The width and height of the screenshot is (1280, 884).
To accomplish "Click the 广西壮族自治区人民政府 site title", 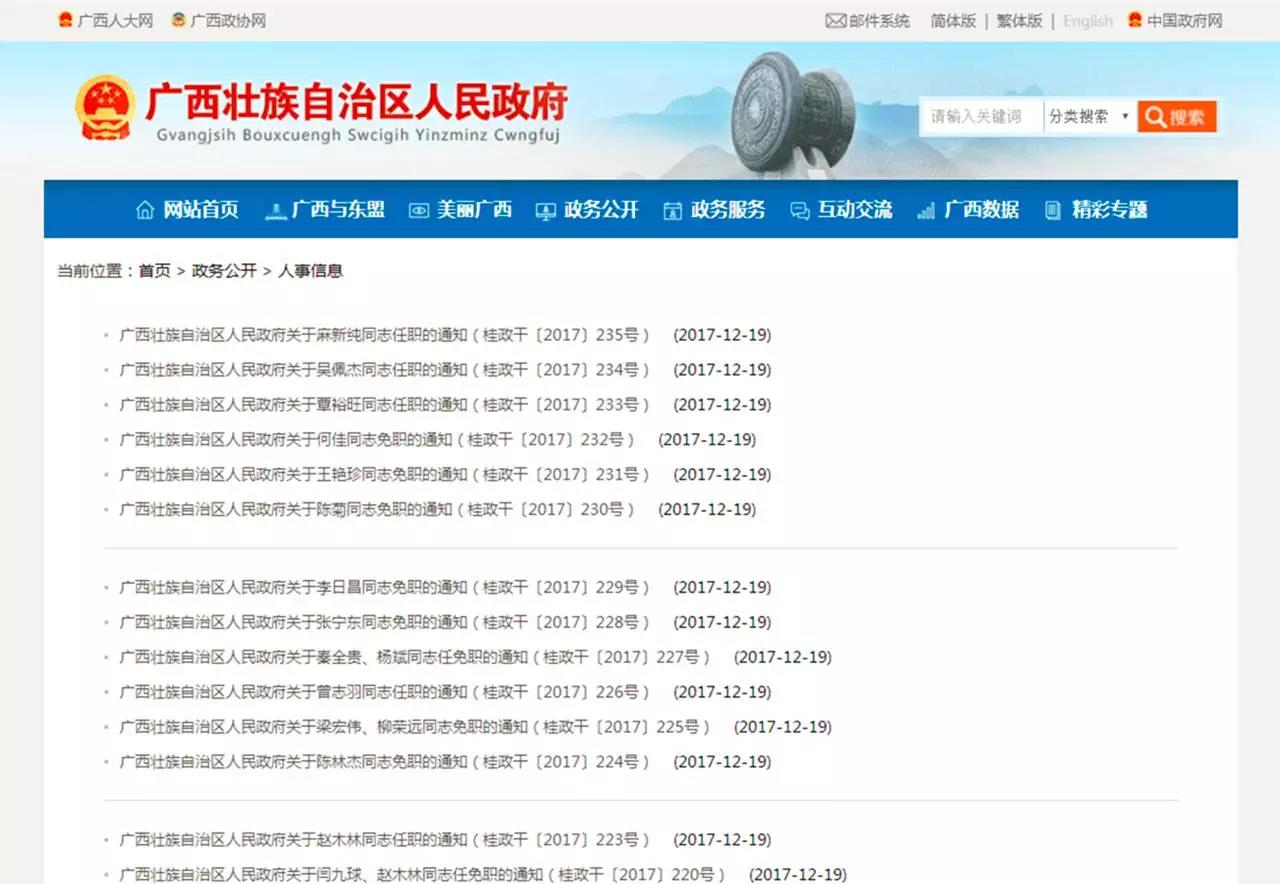I will point(357,101).
